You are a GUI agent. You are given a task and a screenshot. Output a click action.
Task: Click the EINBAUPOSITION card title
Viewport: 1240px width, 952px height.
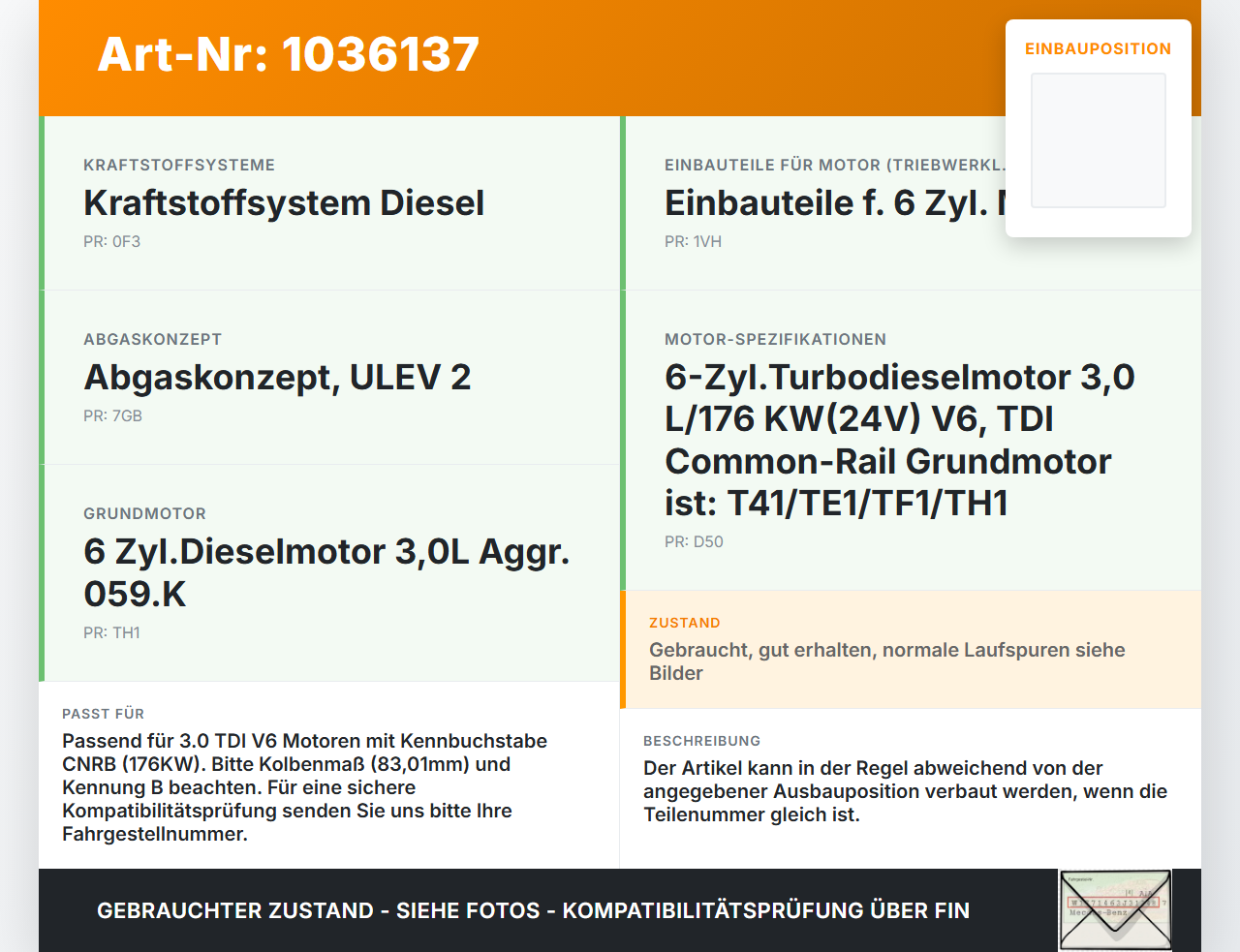(x=1099, y=48)
